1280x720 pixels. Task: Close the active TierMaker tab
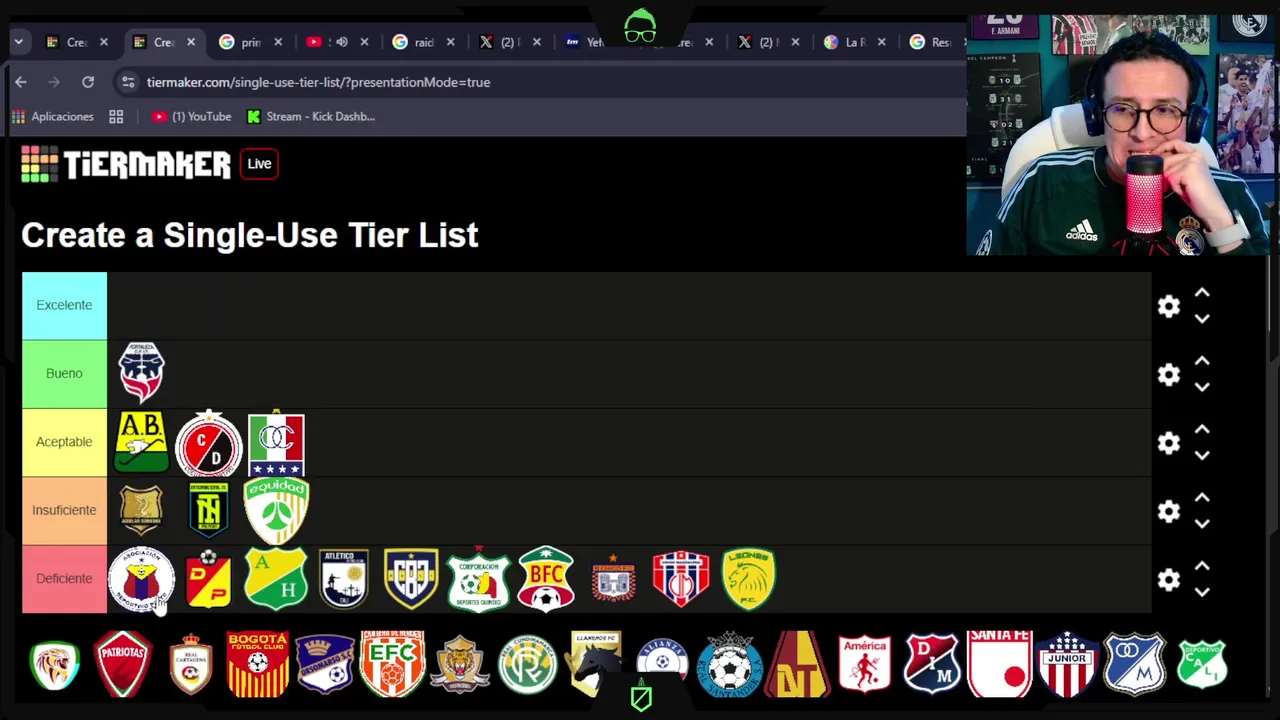(x=191, y=42)
